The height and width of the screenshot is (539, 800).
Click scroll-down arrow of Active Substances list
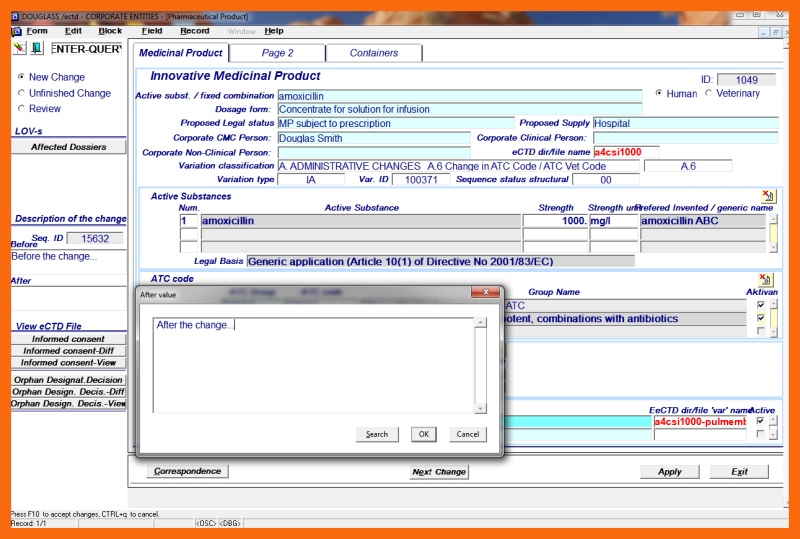774,248
